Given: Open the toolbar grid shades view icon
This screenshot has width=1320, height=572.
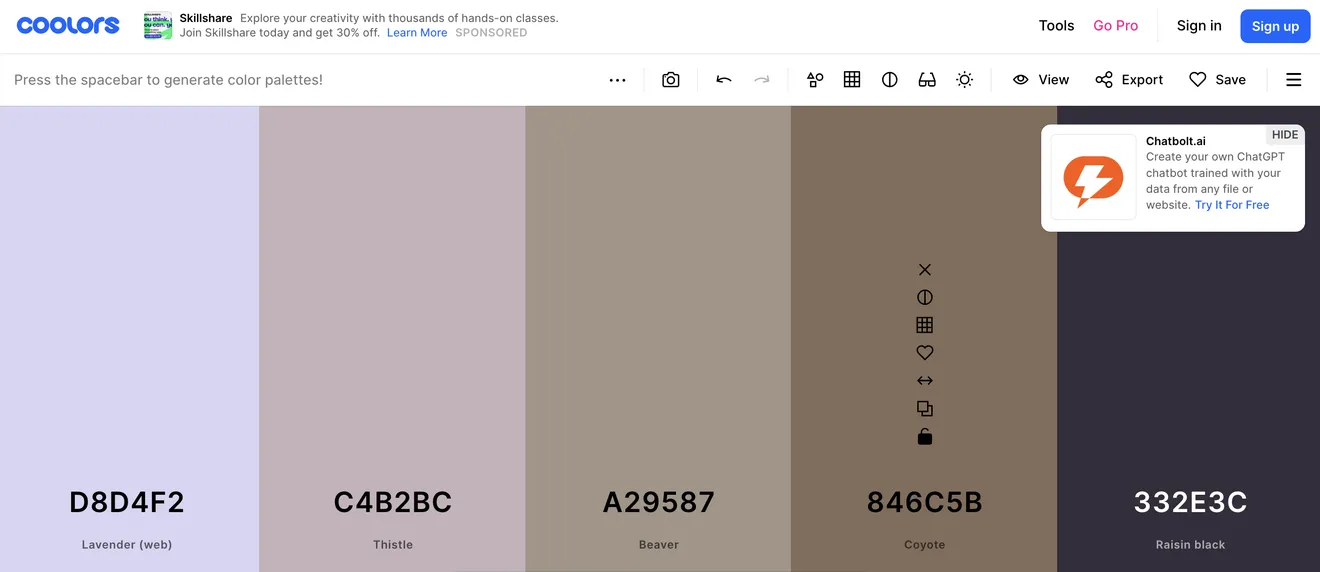Looking at the screenshot, I should 852,80.
